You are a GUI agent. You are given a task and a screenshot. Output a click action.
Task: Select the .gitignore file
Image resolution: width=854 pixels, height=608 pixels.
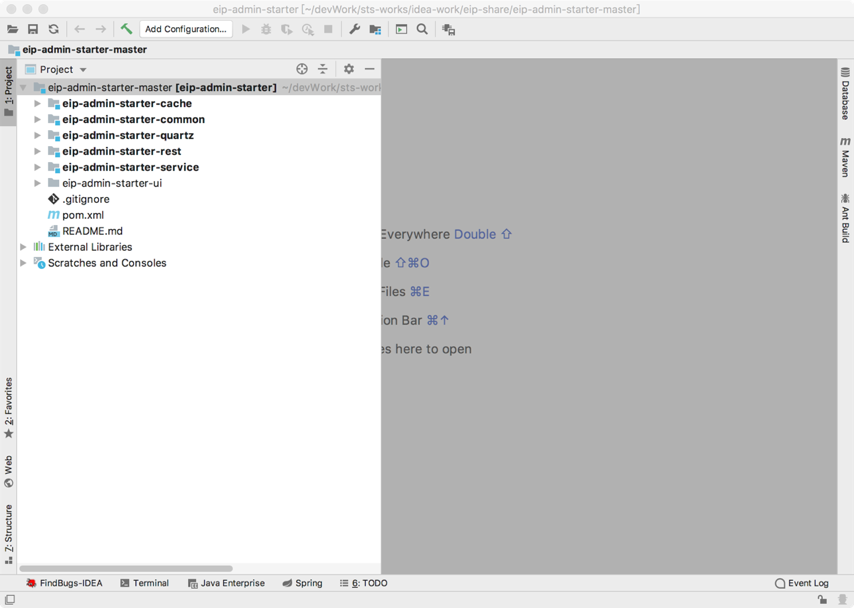click(x=86, y=199)
